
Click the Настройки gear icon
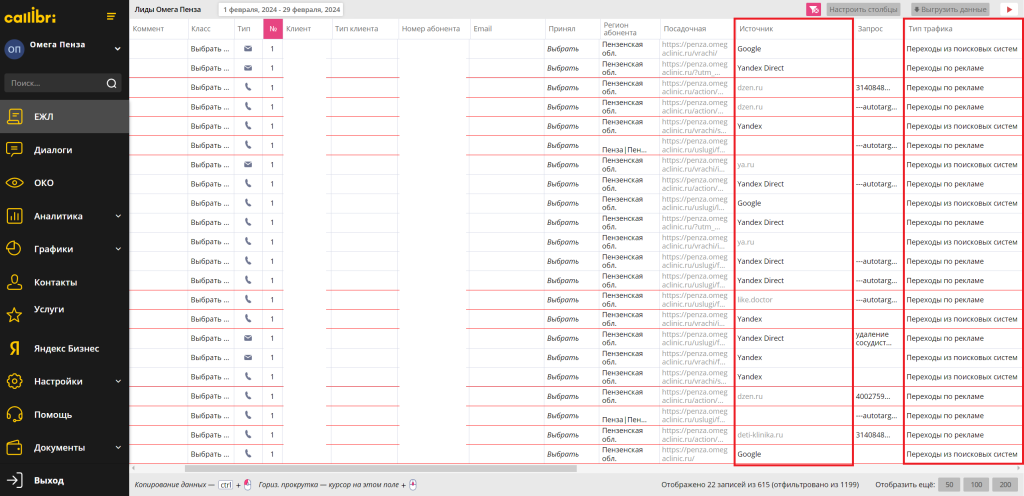(x=14, y=382)
